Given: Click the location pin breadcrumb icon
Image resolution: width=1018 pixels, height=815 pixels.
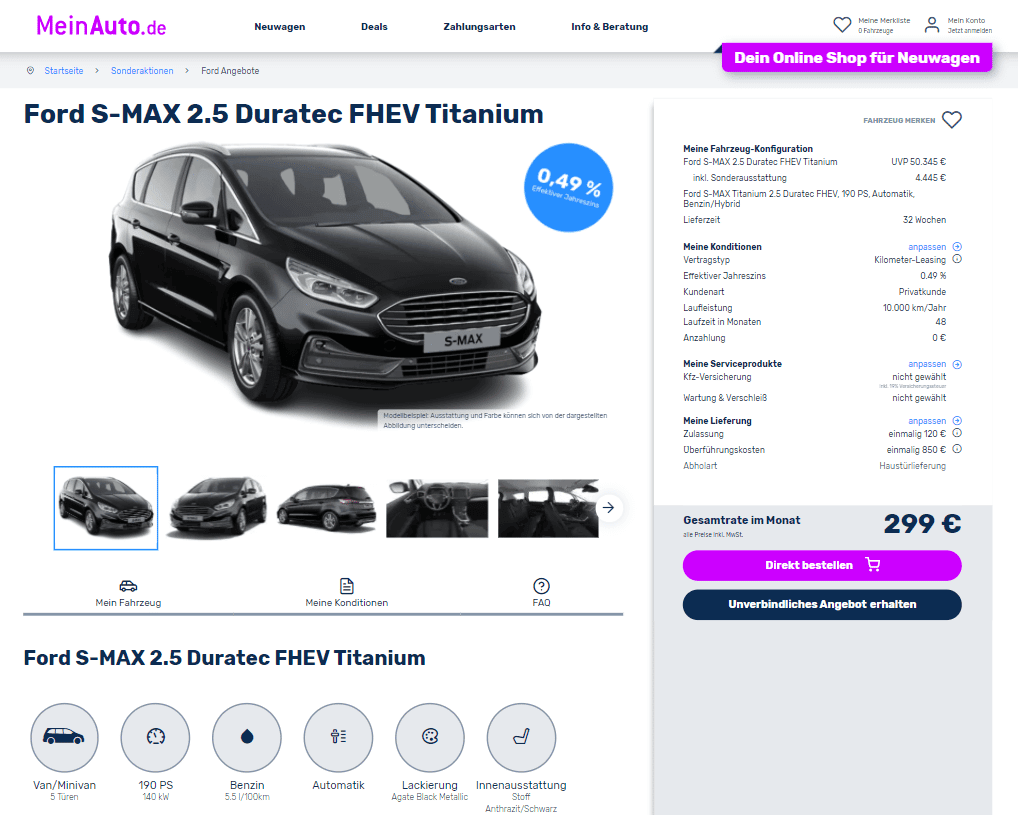Looking at the screenshot, I should (31, 70).
